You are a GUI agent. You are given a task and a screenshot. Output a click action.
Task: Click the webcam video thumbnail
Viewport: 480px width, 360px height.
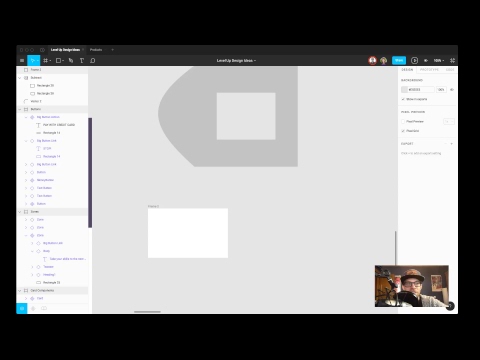(x=411, y=286)
